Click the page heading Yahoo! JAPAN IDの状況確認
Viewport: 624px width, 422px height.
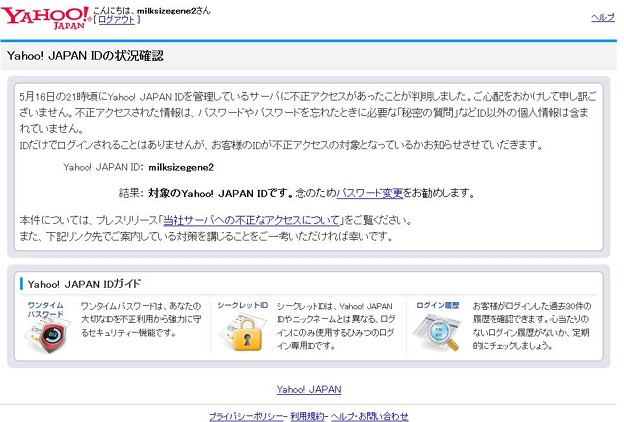pos(85,55)
